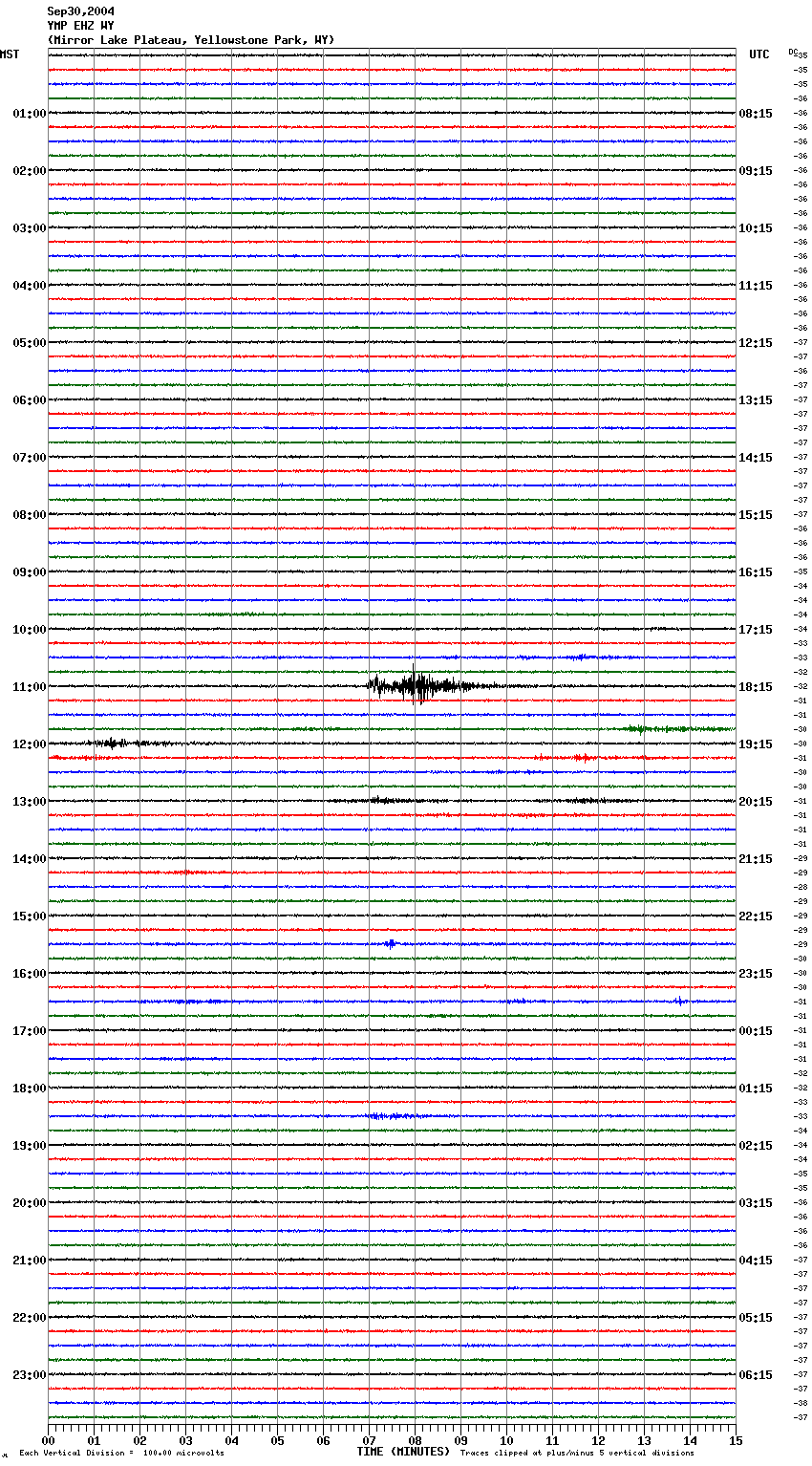This screenshot has height=1466, width=812.
Task: Click the 04:00 MST hour label
Action: pyautogui.click(x=29, y=286)
